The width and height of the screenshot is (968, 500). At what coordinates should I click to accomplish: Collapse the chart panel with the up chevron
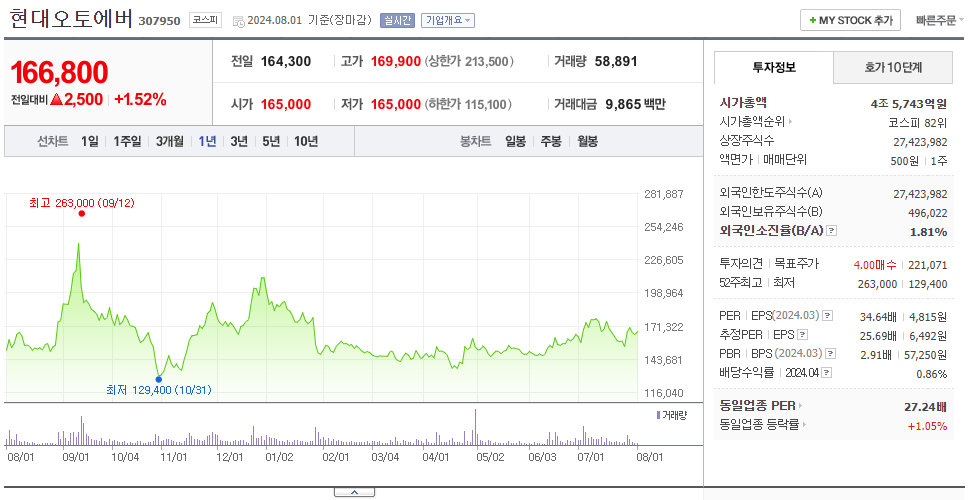pos(354,492)
